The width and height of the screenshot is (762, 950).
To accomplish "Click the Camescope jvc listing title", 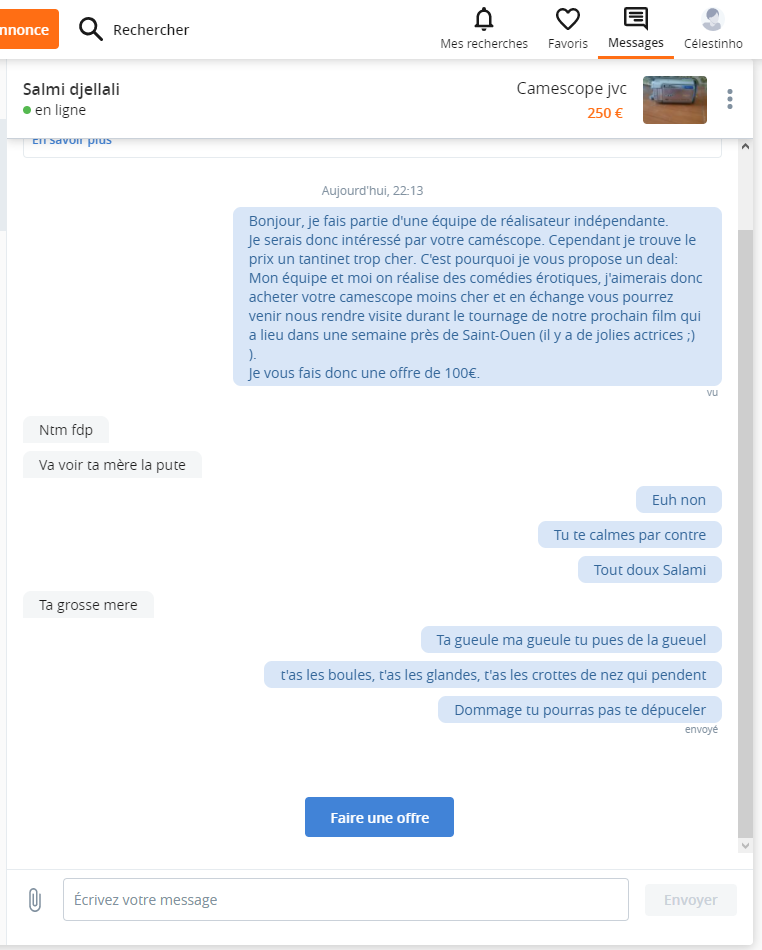I will click(x=571, y=88).
